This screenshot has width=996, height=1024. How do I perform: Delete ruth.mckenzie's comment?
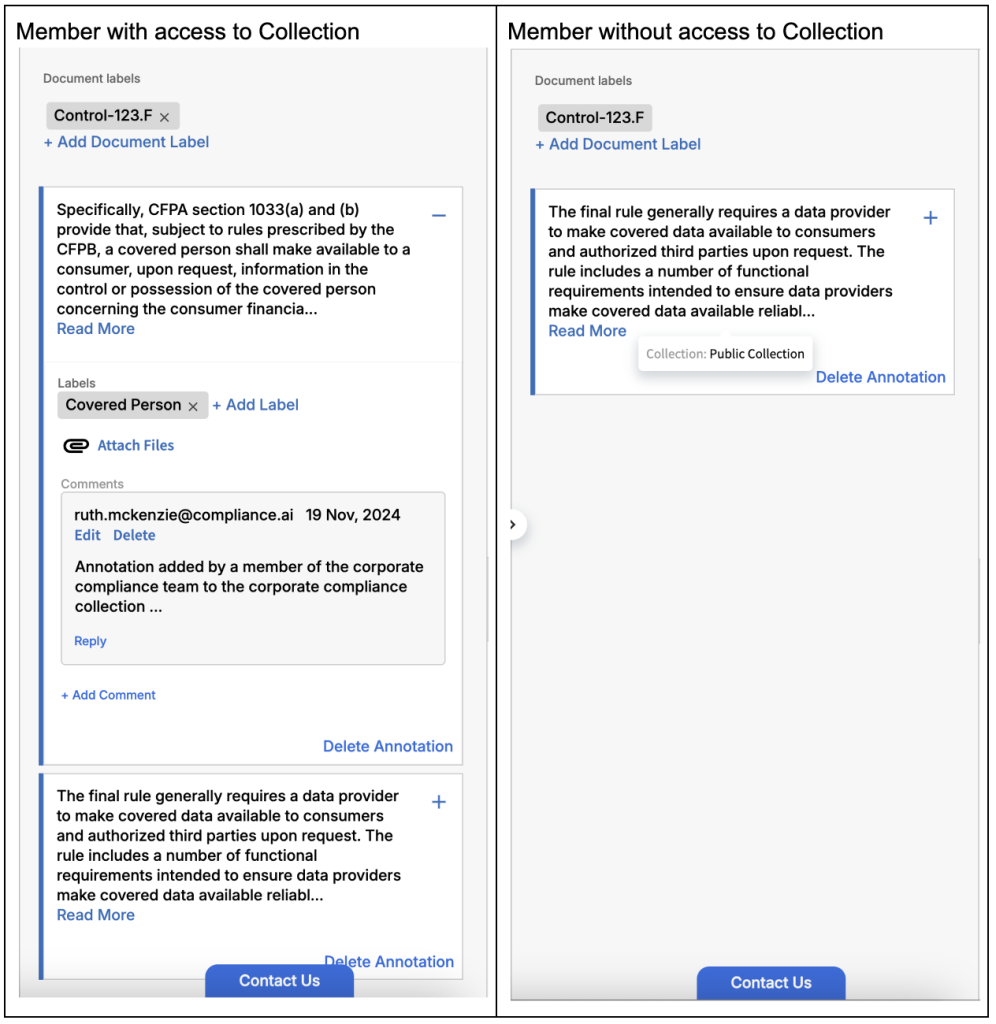(x=134, y=536)
